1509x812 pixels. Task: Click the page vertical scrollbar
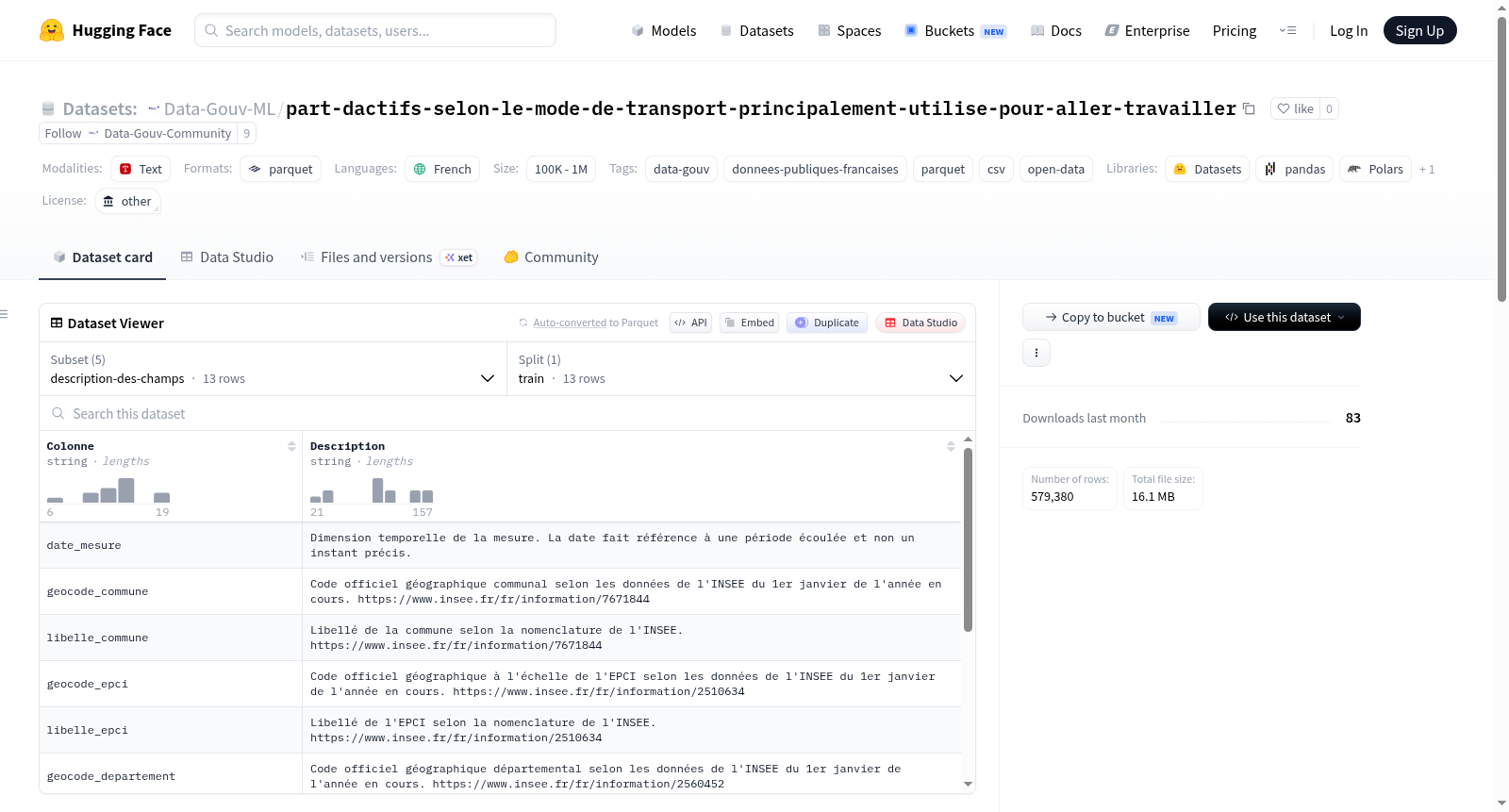click(x=1501, y=158)
